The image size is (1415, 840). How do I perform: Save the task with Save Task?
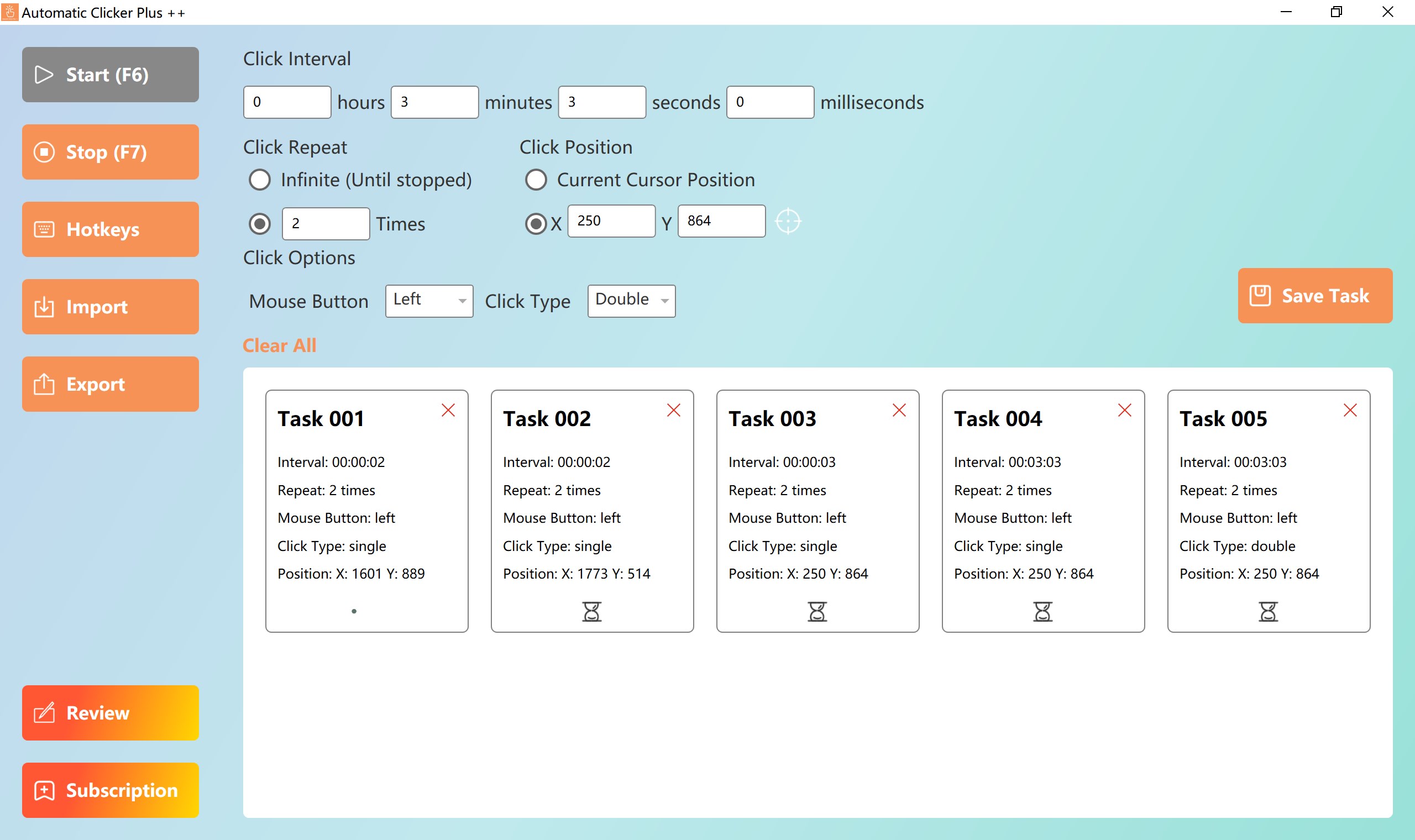coord(1314,296)
